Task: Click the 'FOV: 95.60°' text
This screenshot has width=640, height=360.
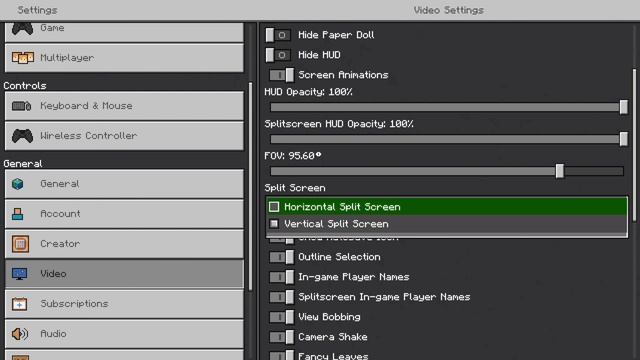Action: 293,156
